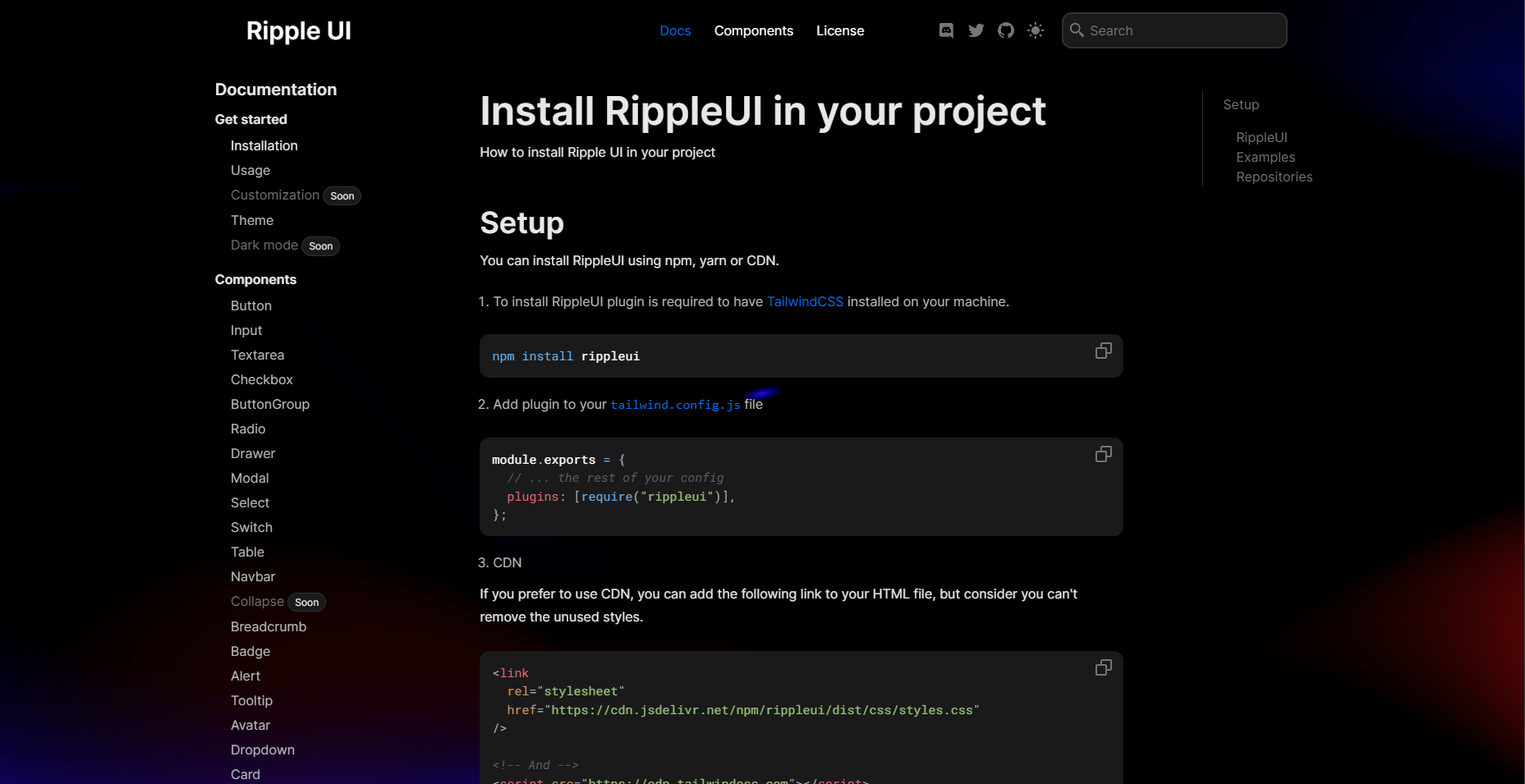Open Checkbox component docs
The width and height of the screenshot is (1525, 784).
click(x=261, y=379)
